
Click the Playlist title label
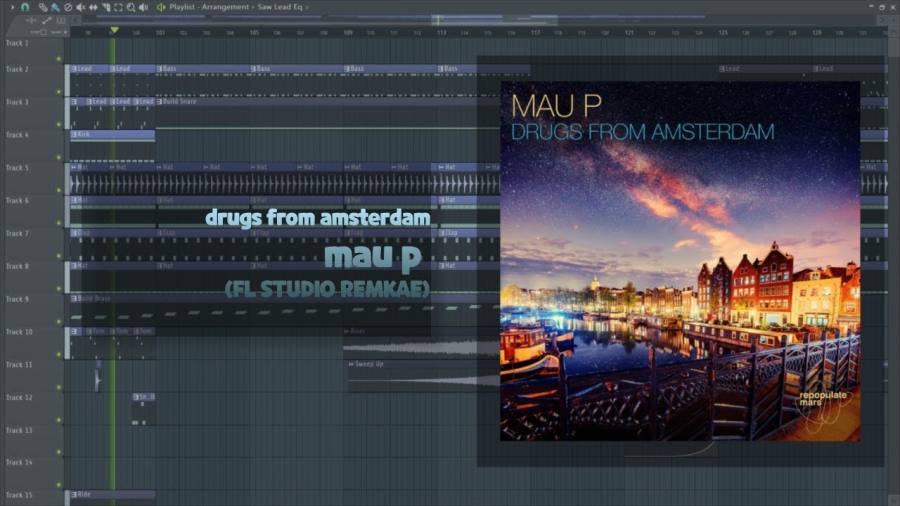tap(181, 7)
